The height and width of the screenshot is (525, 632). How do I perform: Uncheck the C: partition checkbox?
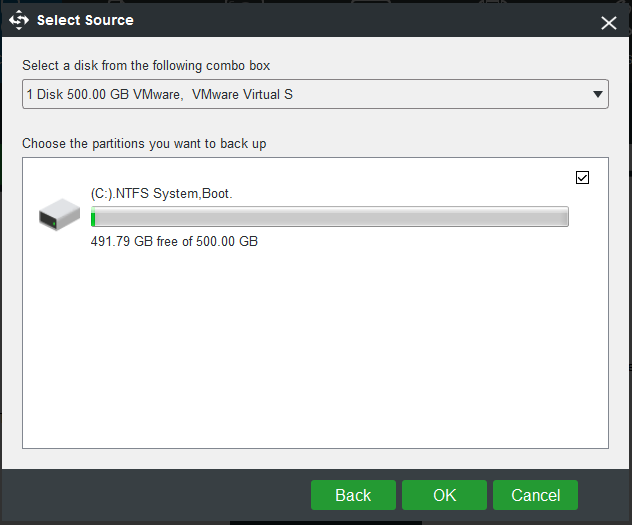582,177
